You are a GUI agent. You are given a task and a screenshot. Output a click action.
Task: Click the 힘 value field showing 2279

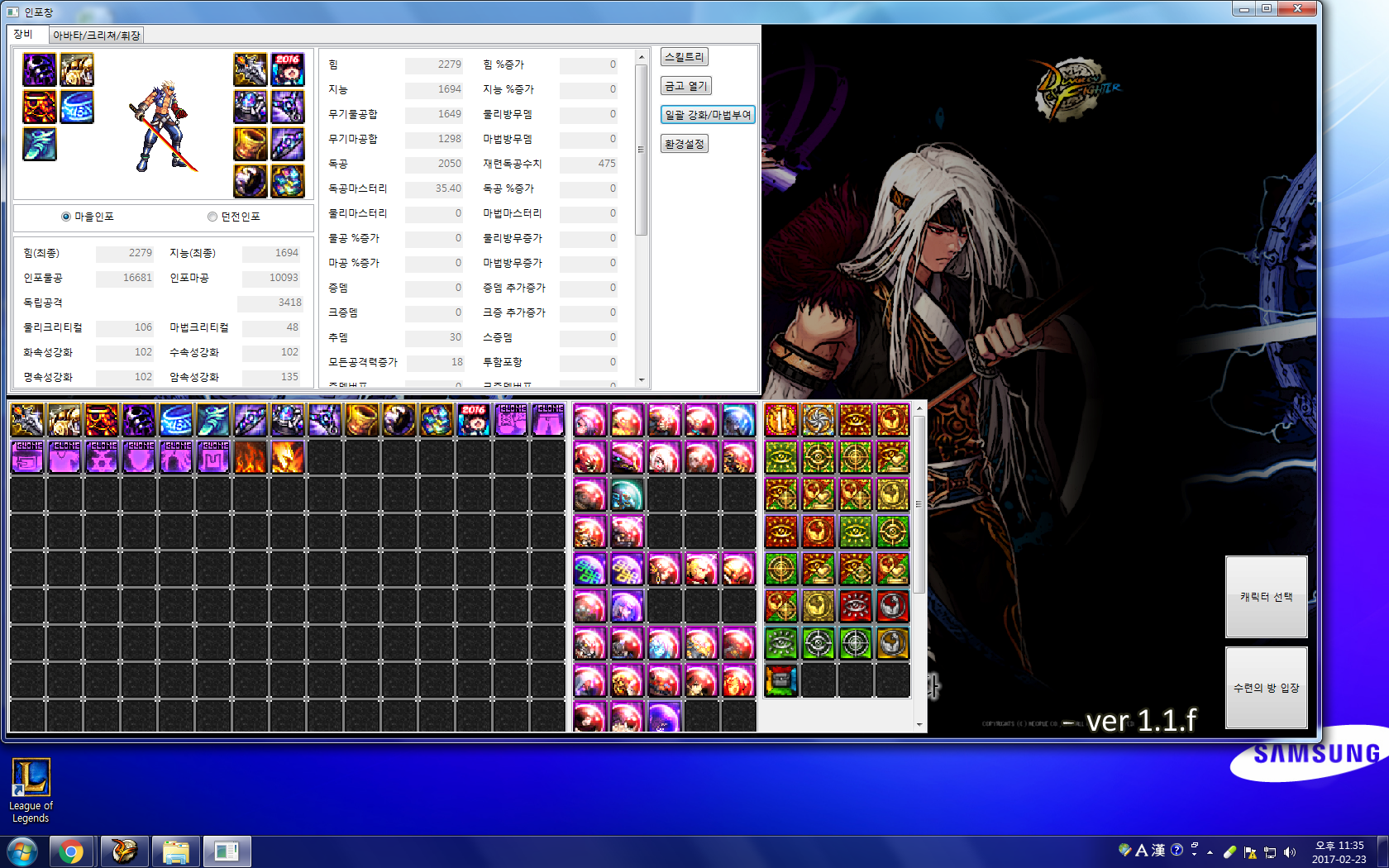tap(434, 64)
